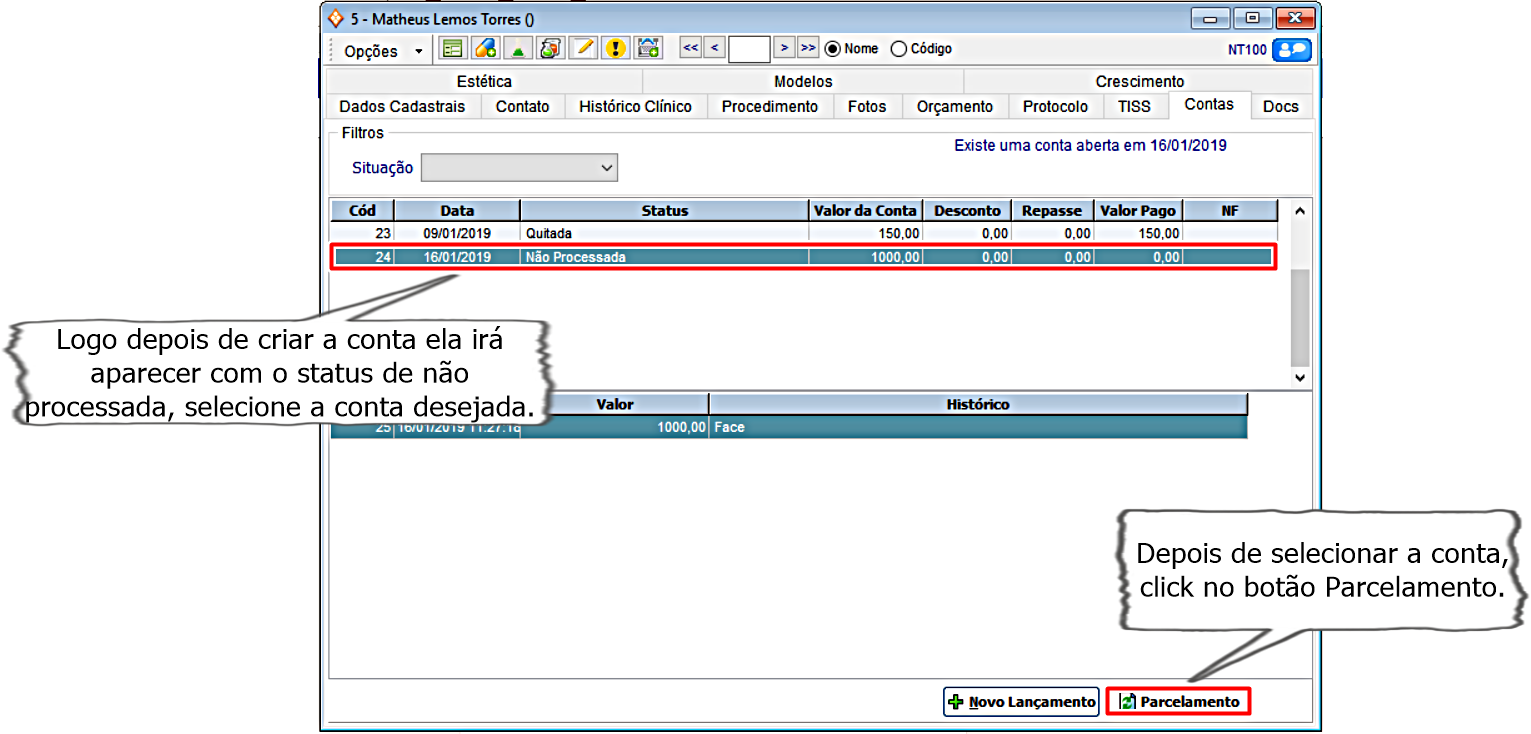Select the Nome radio button
Screen dimensions: 1531x734
tap(832, 49)
